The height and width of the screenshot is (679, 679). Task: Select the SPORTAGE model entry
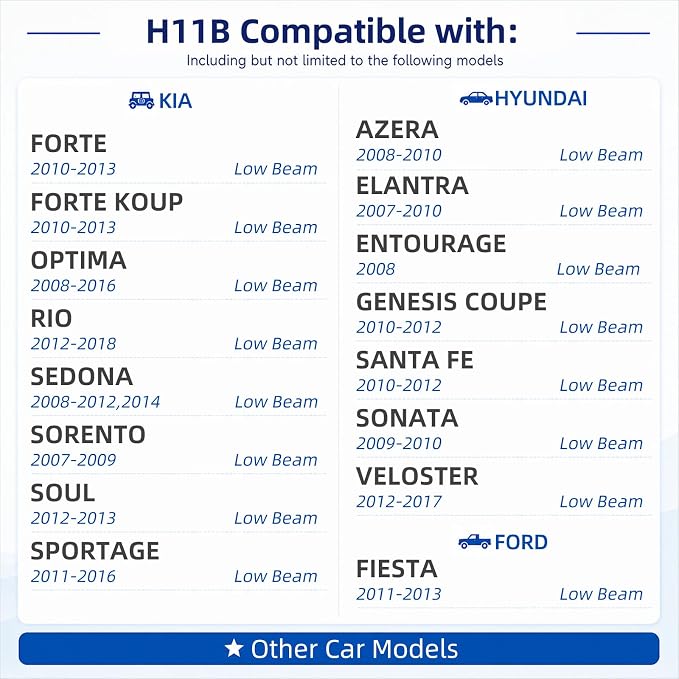click(x=178, y=563)
